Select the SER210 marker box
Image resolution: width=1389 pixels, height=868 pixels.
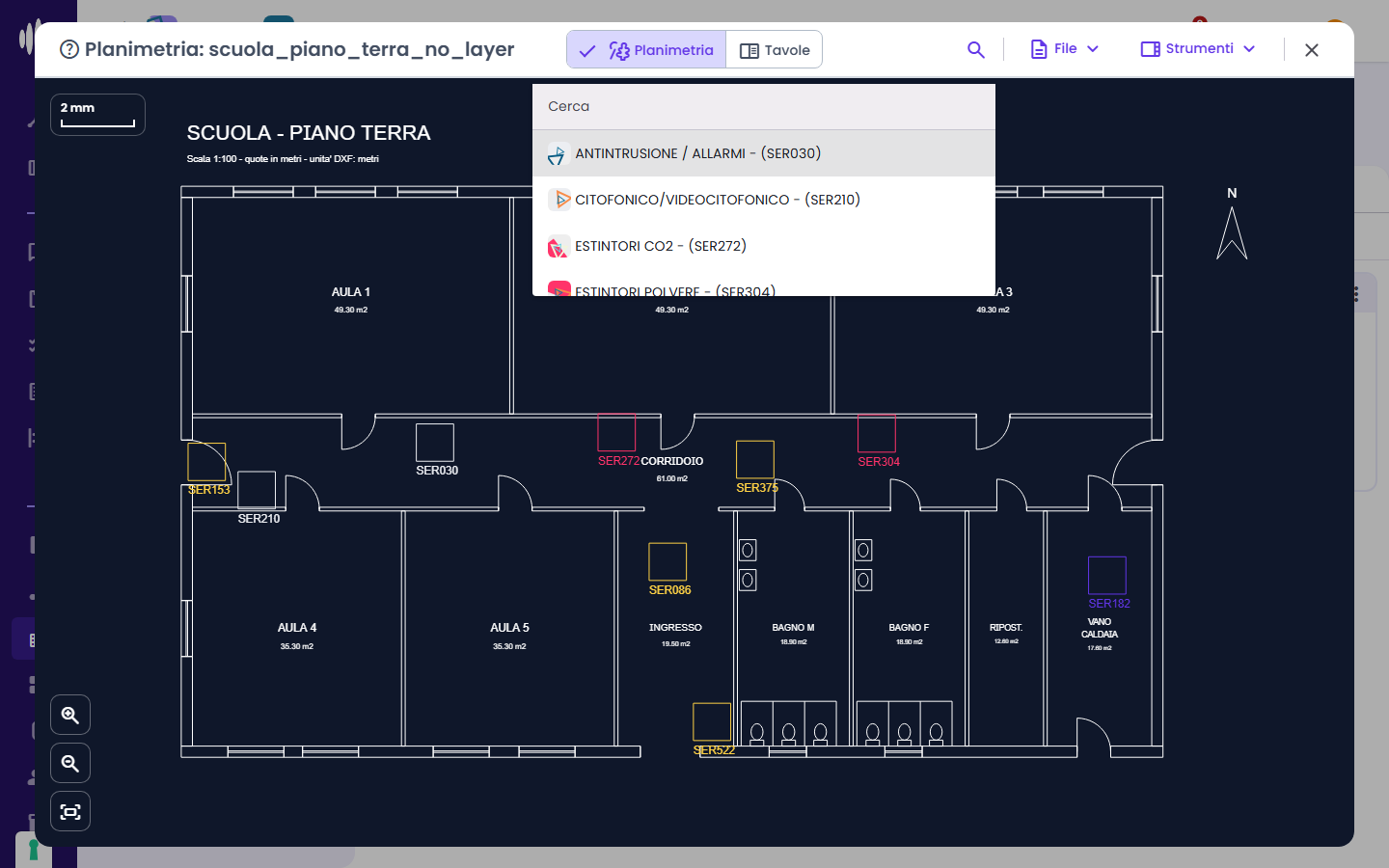(x=257, y=490)
